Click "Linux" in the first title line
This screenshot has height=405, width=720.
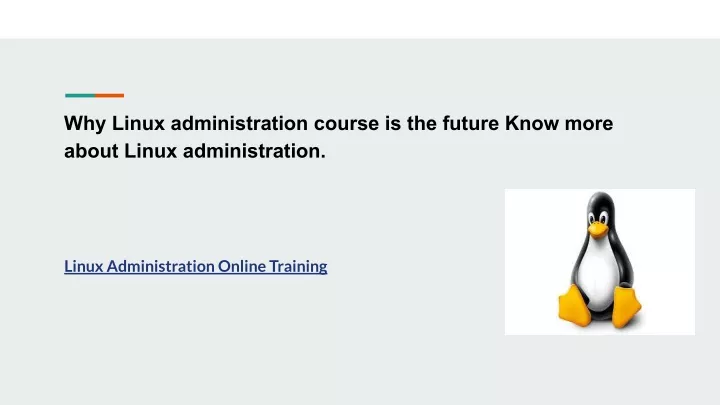(x=138, y=123)
